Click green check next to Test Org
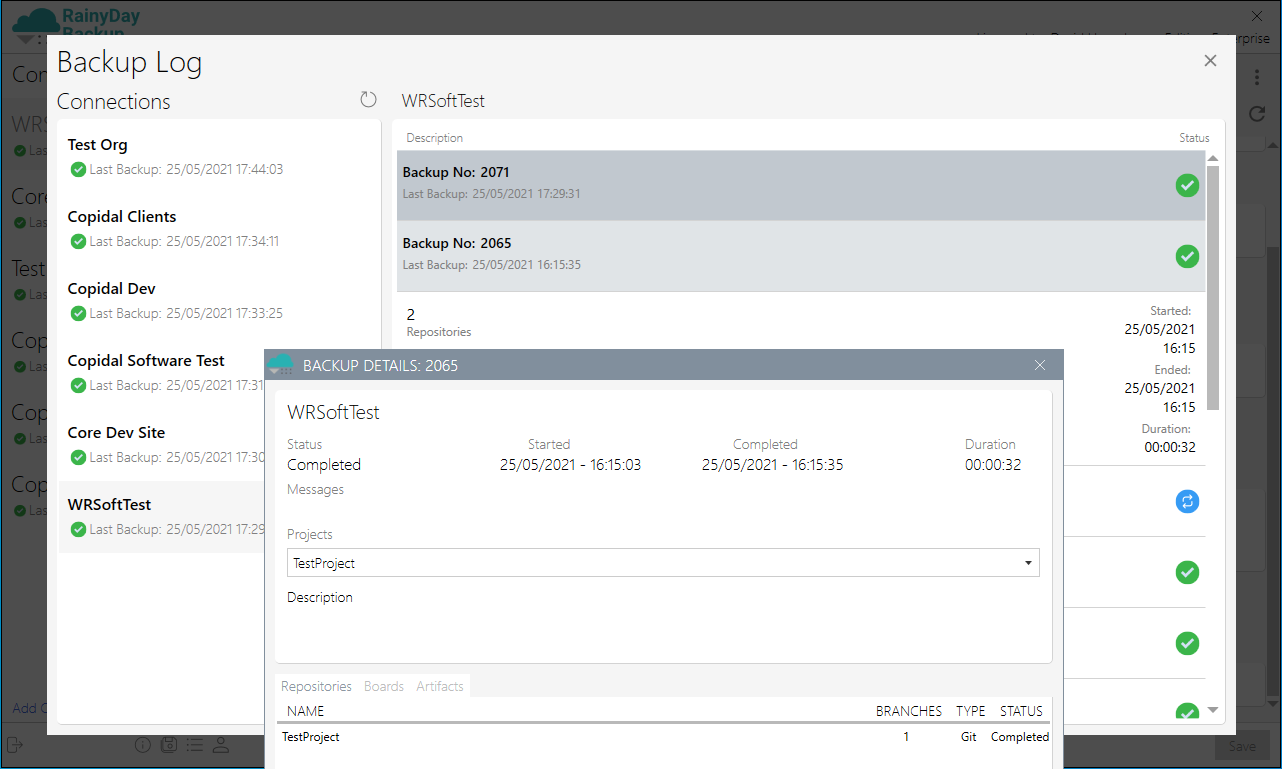The width and height of the screenshot is (1282, 769). [78, 169]
